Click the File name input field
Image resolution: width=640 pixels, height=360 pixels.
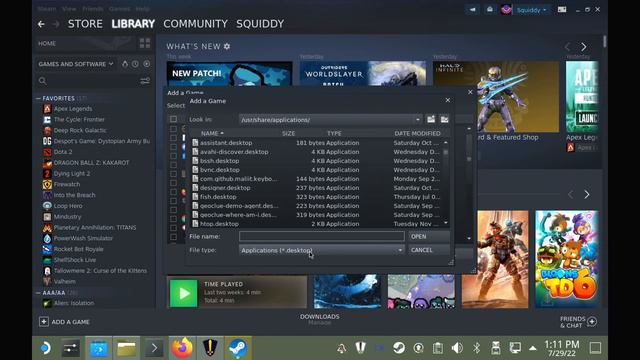click(x=322, y=237)
